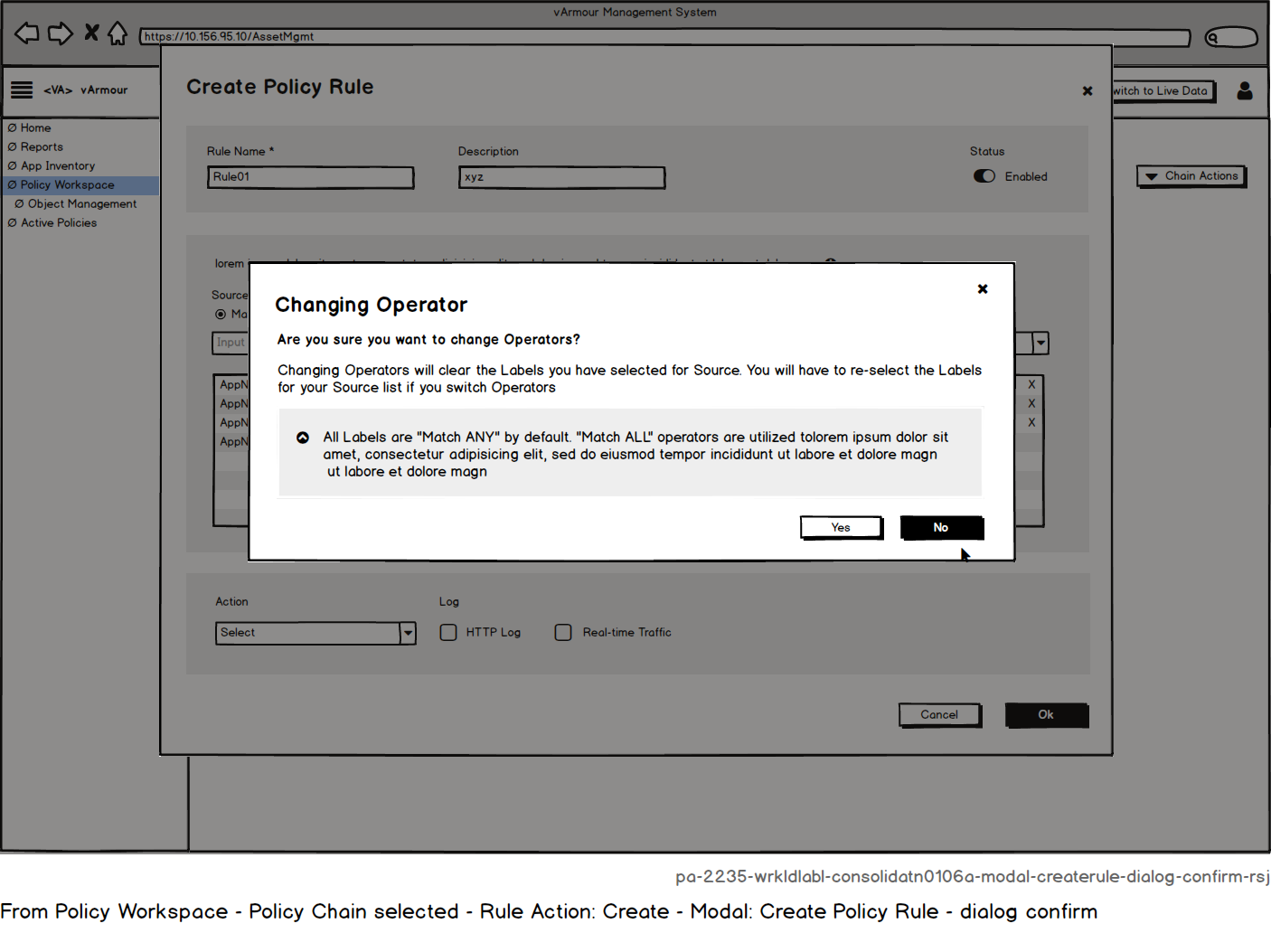1271x952 pixels.
Task: Click the browser forward arrow
Action: click(x=61, y=33)
